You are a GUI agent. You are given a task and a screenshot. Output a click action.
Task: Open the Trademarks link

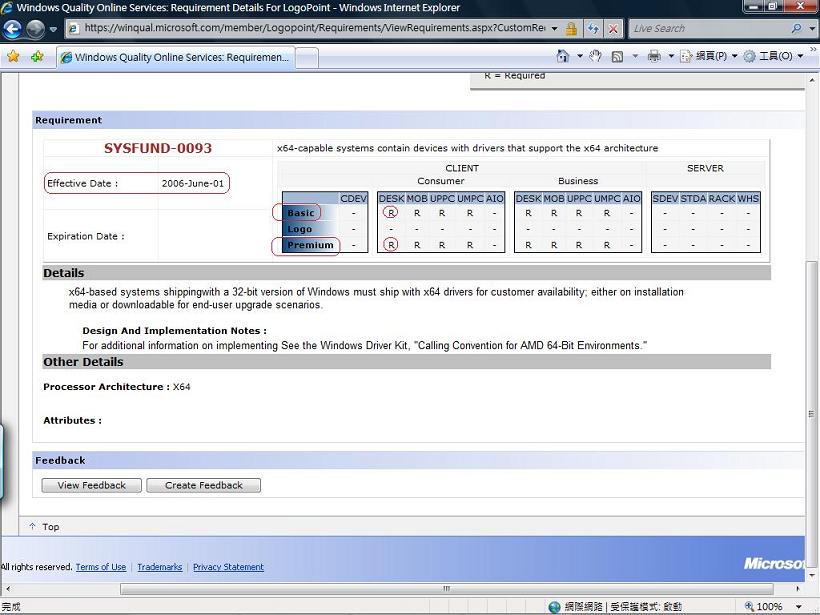pos(160,567)
